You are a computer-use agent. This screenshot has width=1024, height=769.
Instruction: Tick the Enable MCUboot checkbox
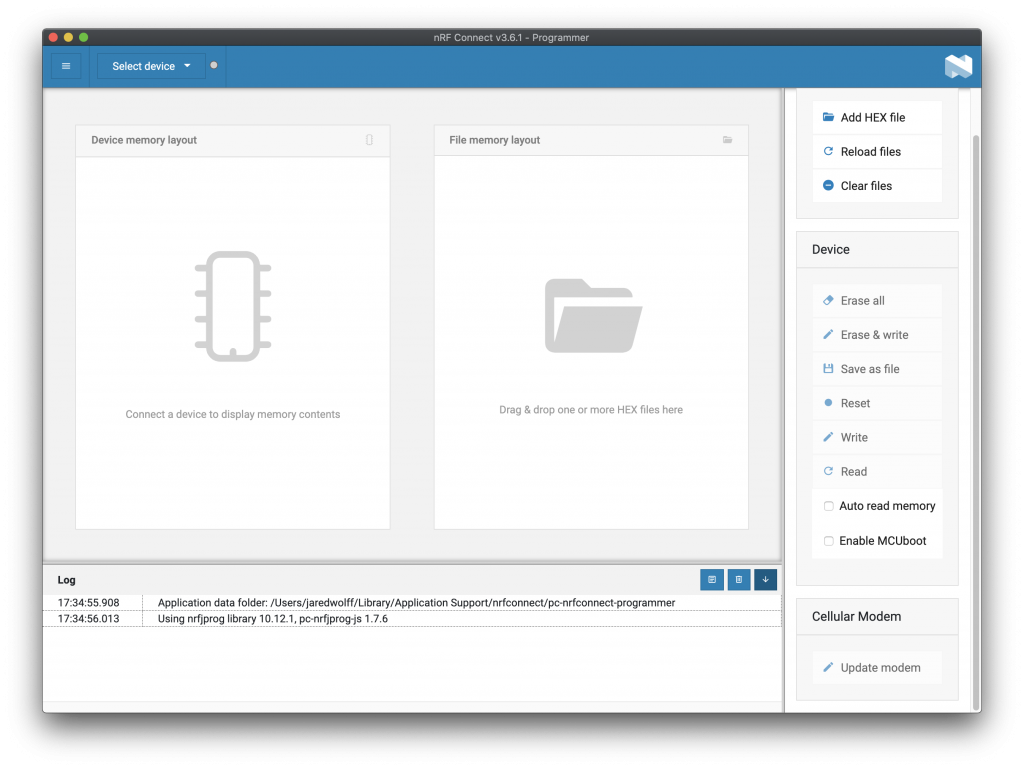tap(829, 541)
